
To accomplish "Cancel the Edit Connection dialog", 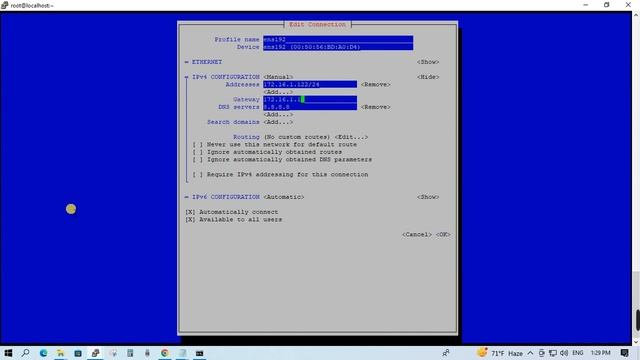I will 417,235.
